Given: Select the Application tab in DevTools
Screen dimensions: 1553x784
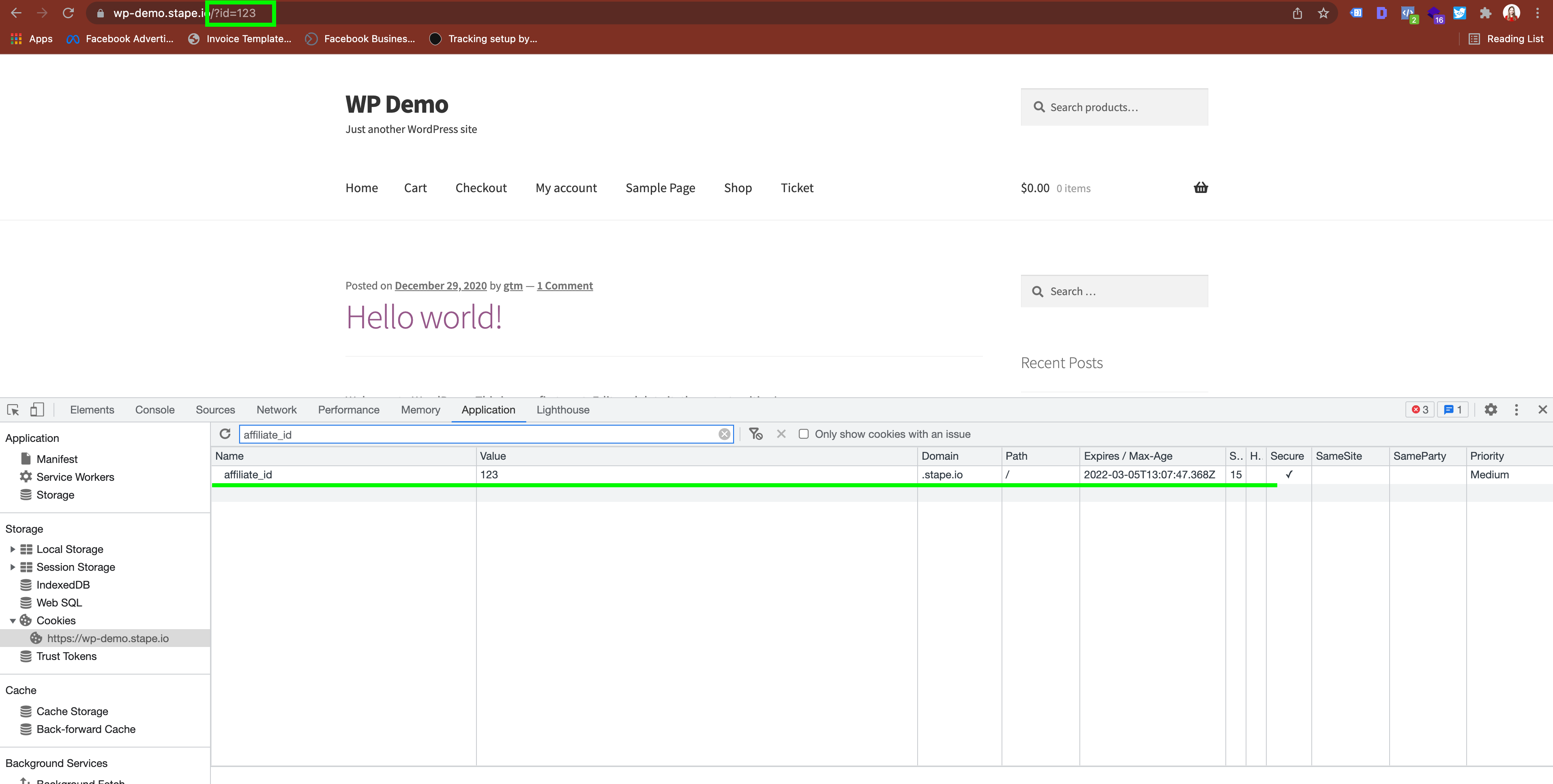Looking at the screenshot, I should tap(489, 410).
